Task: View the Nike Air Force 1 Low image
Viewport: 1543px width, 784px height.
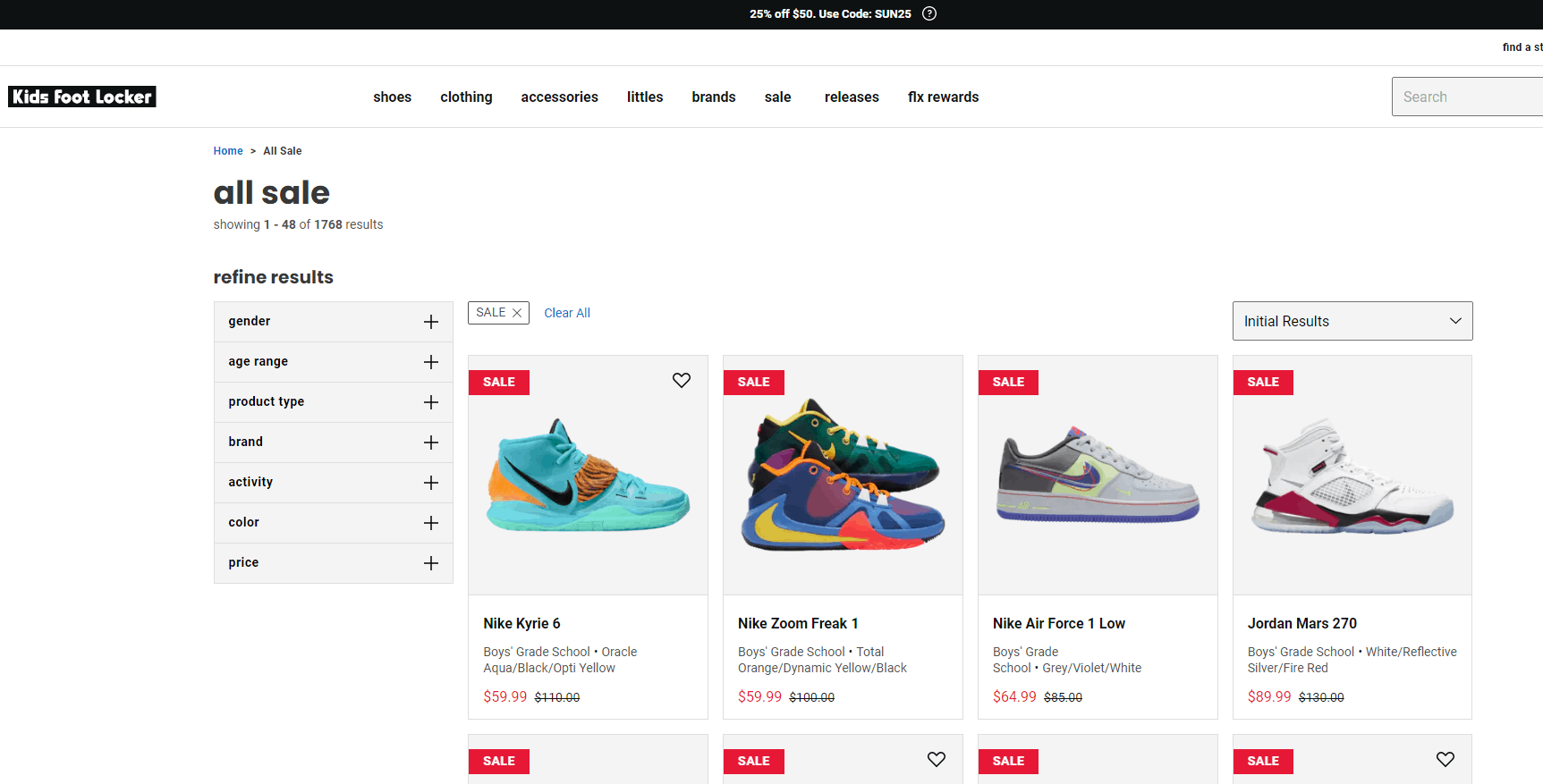Action: point(1098,476)
